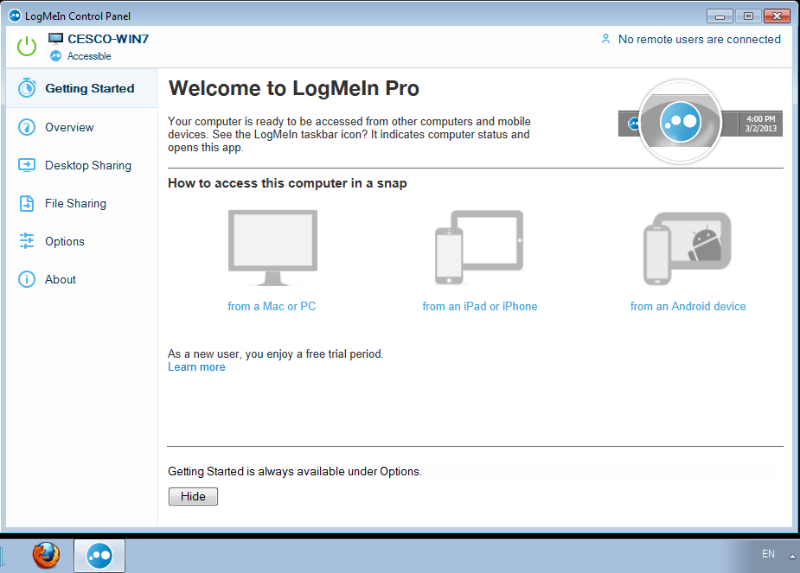Click 'As a new user, you enjoy a free trial period.'
Screen dimensions: 800x573
[x=276, y=354]
